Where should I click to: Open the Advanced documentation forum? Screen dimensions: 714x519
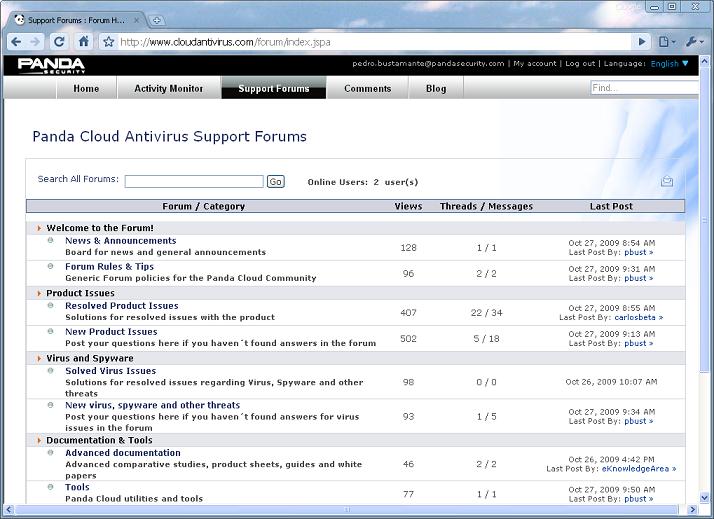click(123, 453)
